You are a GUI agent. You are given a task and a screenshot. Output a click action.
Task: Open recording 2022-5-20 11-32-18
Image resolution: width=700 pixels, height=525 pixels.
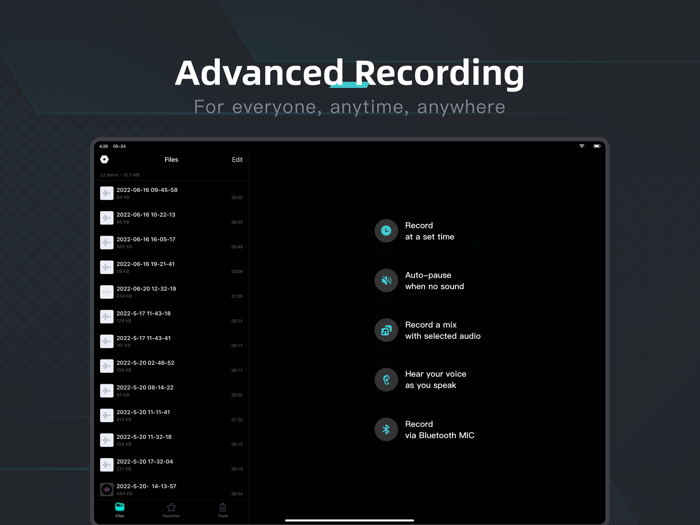tap(171, 440)
